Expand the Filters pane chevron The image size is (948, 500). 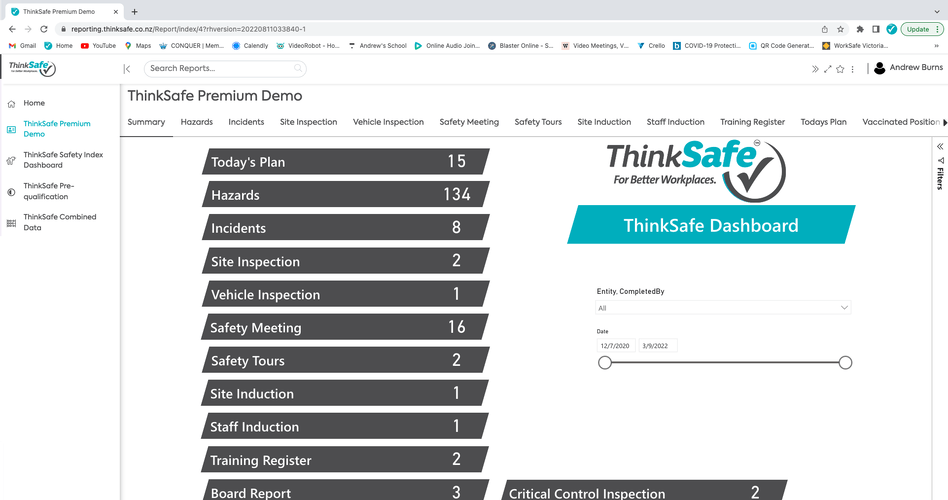[x=940, y=146]
